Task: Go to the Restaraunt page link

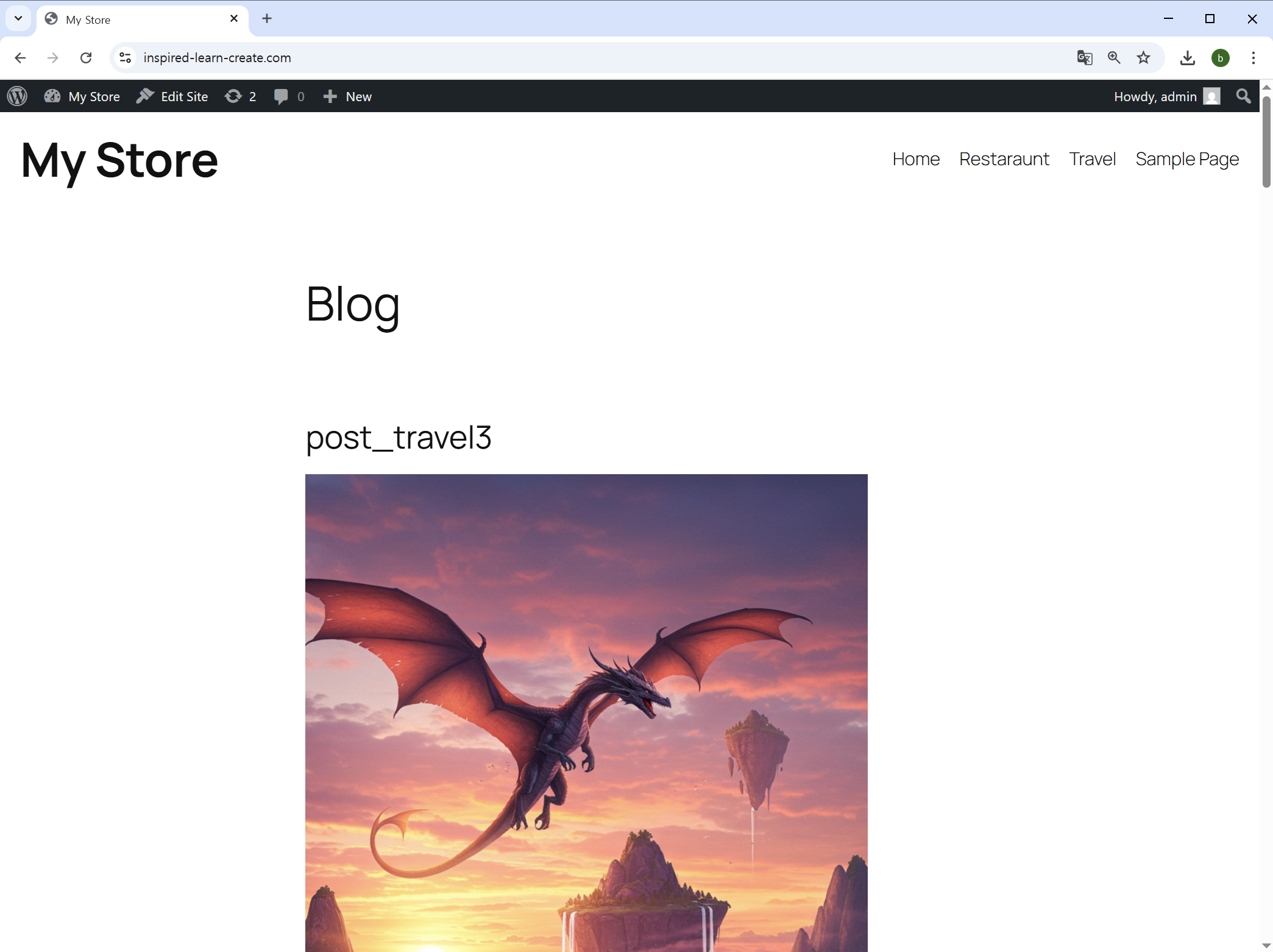Action: tap(1004, 159)
